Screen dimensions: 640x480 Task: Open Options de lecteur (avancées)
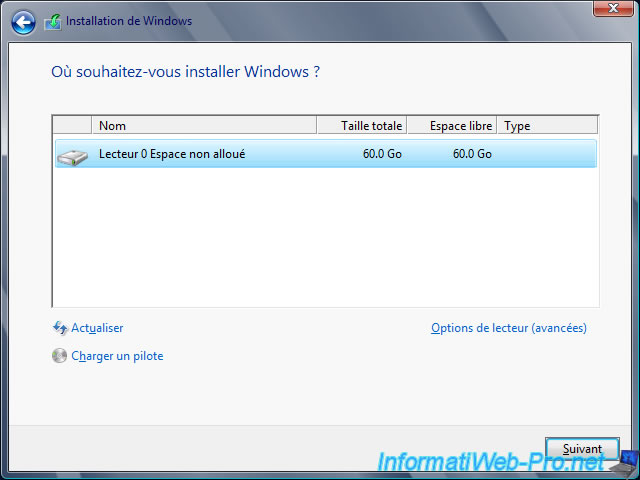509,328
